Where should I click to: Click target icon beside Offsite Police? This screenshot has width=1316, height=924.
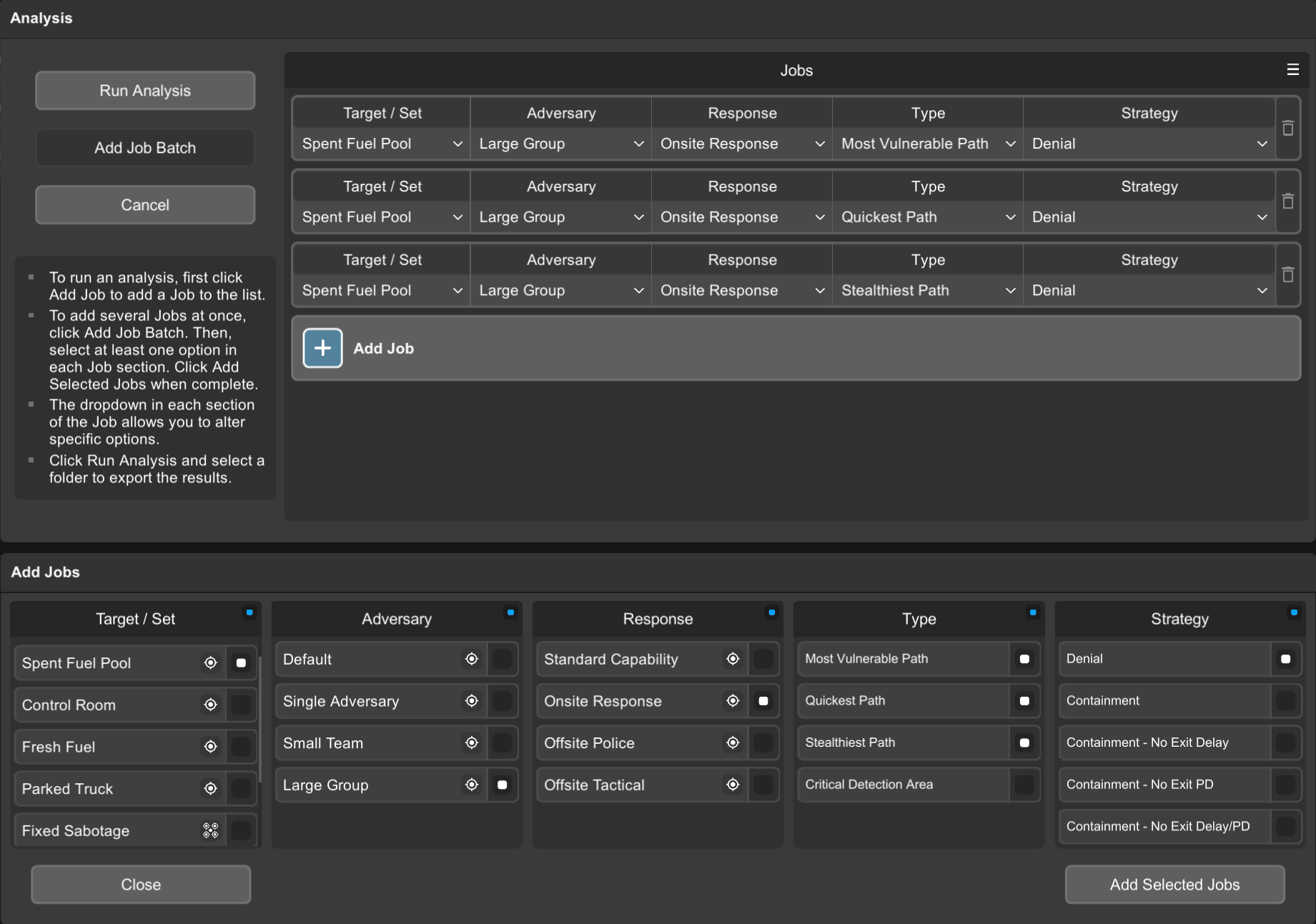click(733, 743)
